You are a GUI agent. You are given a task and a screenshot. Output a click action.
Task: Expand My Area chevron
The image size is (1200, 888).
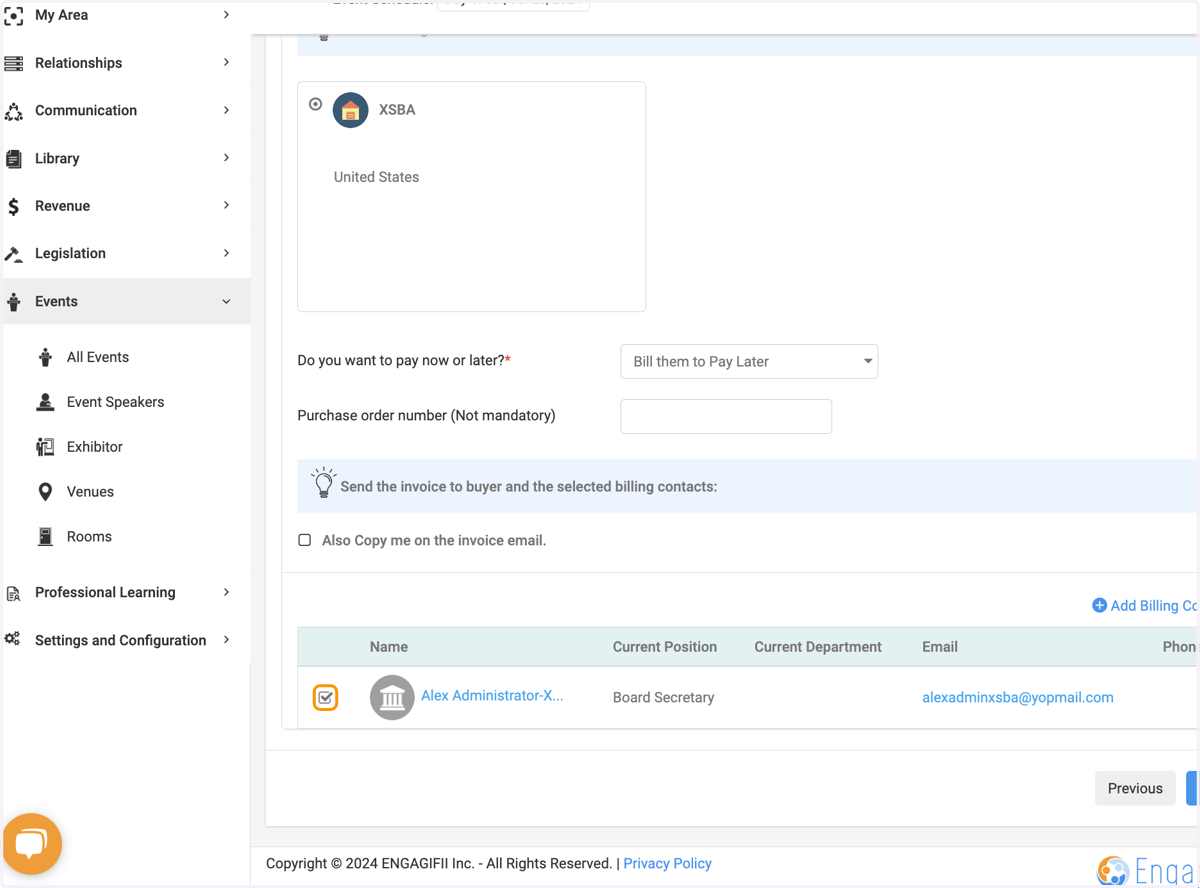pyautogui.click(x=226, y=15)
